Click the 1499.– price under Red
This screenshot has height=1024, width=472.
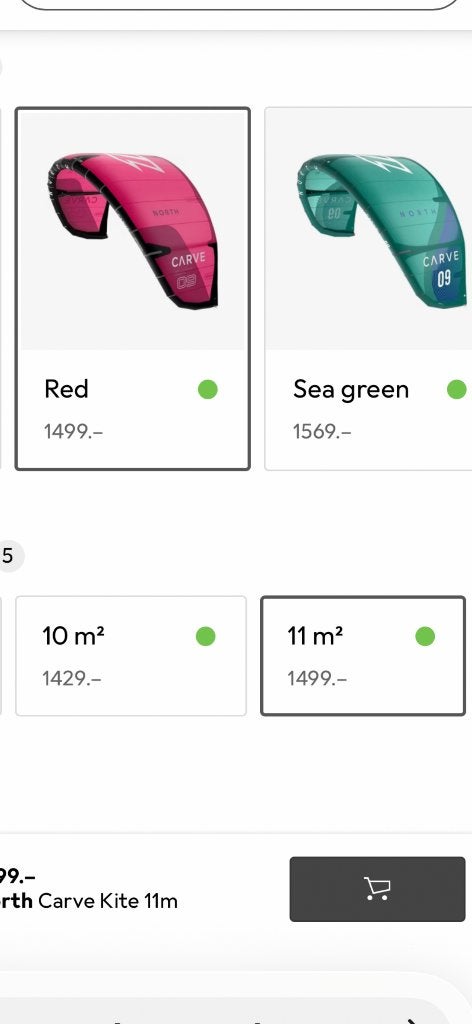tap(74, 432)
